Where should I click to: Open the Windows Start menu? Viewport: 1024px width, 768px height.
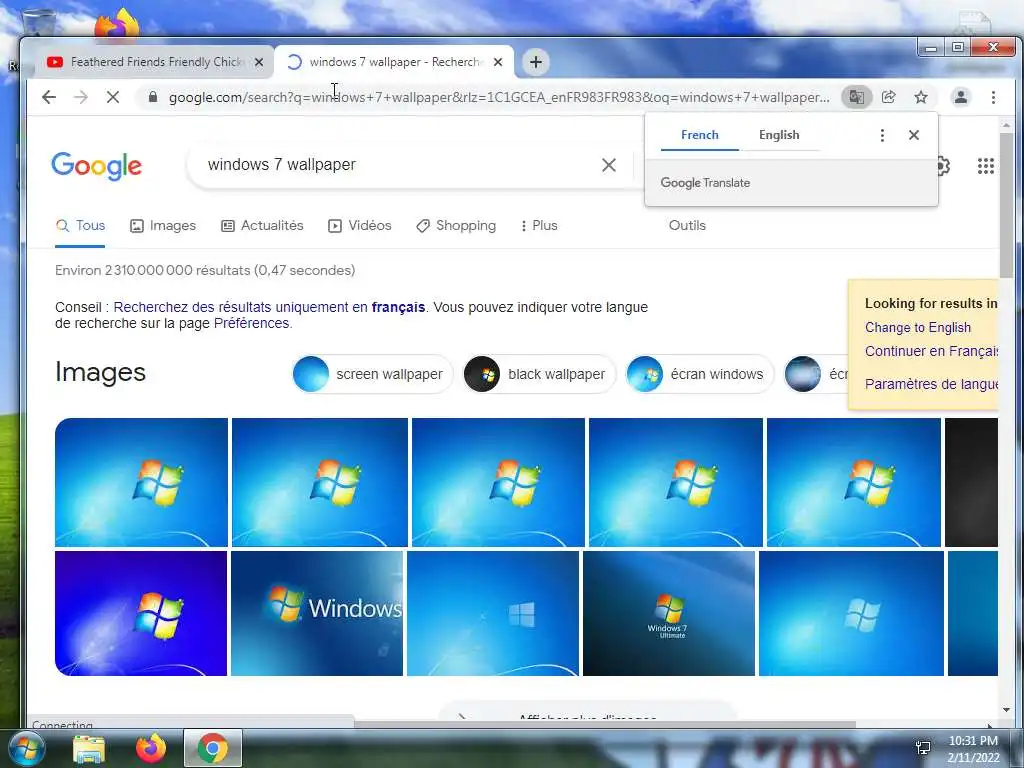[x=25, y=748]
